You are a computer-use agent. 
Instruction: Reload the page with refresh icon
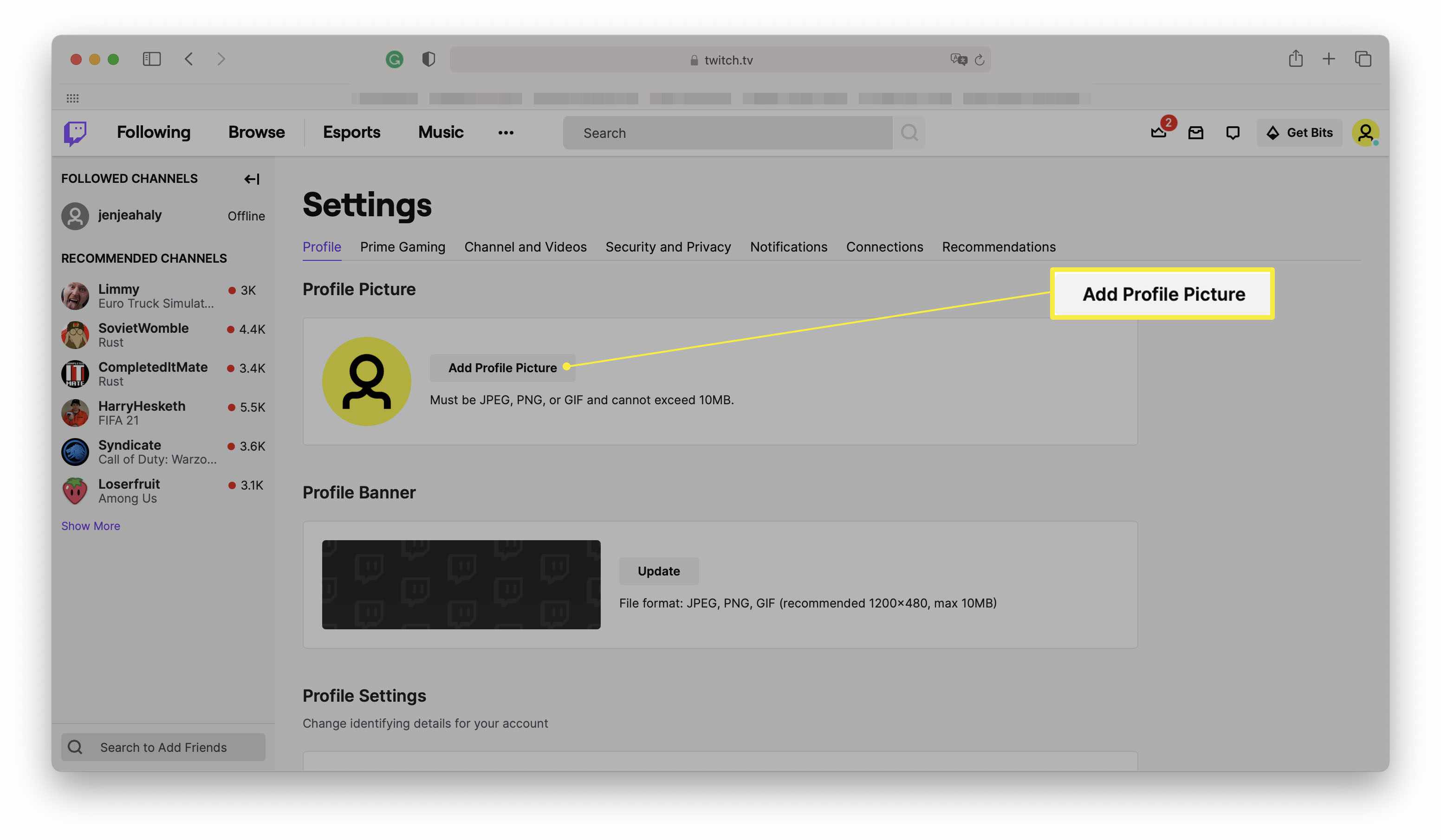tap(980, 59)
